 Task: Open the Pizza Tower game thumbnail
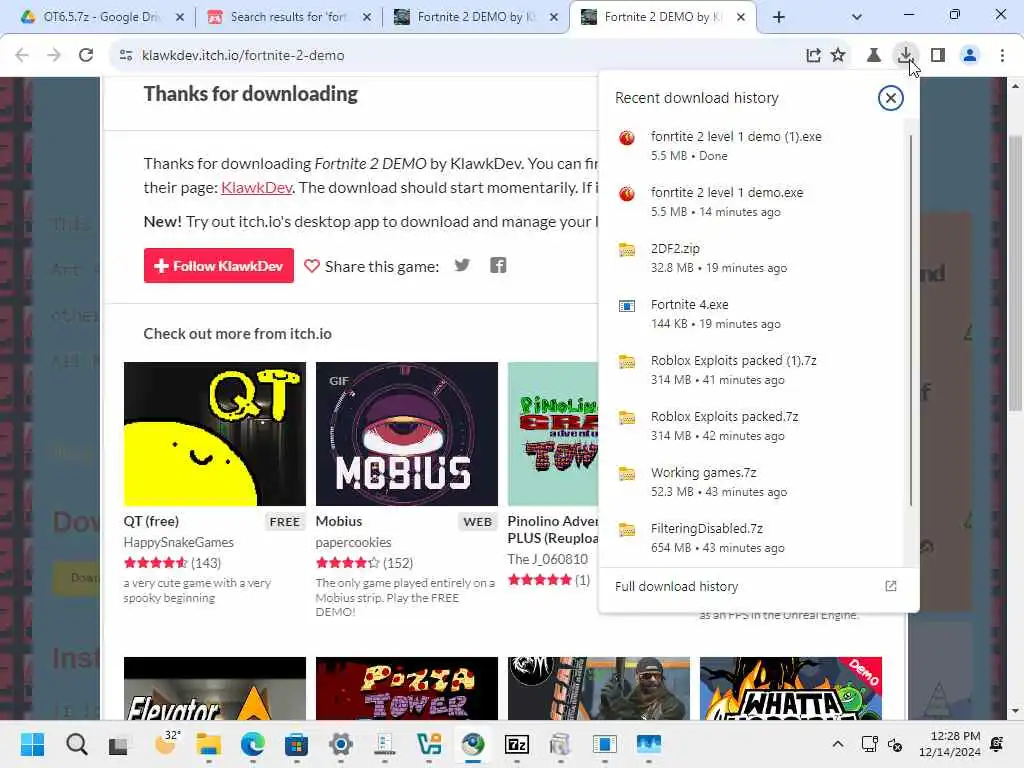pyautogui.click(x=407, y=688)
